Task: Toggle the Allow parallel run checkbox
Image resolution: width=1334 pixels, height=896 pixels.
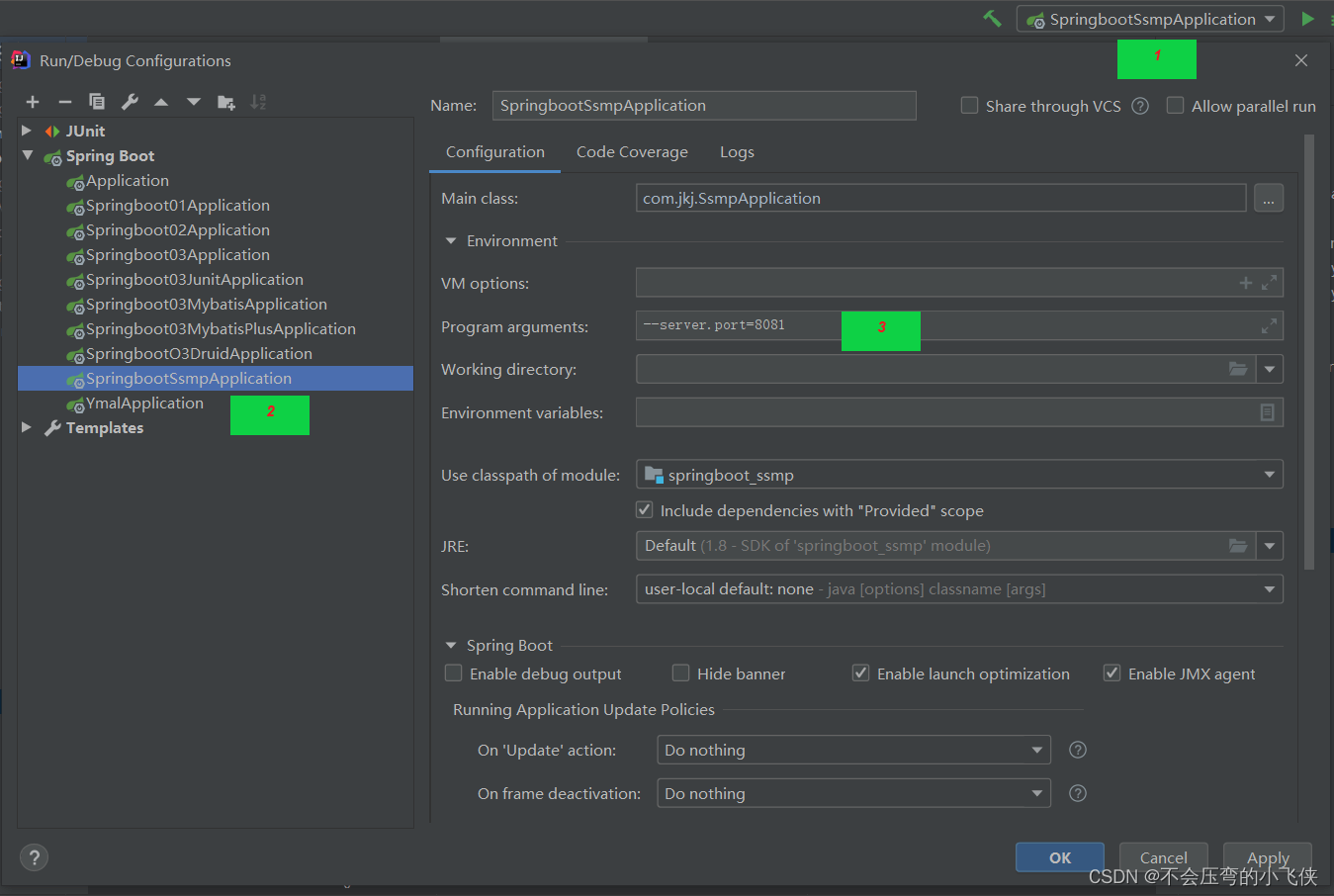Action: [1176, 106]
